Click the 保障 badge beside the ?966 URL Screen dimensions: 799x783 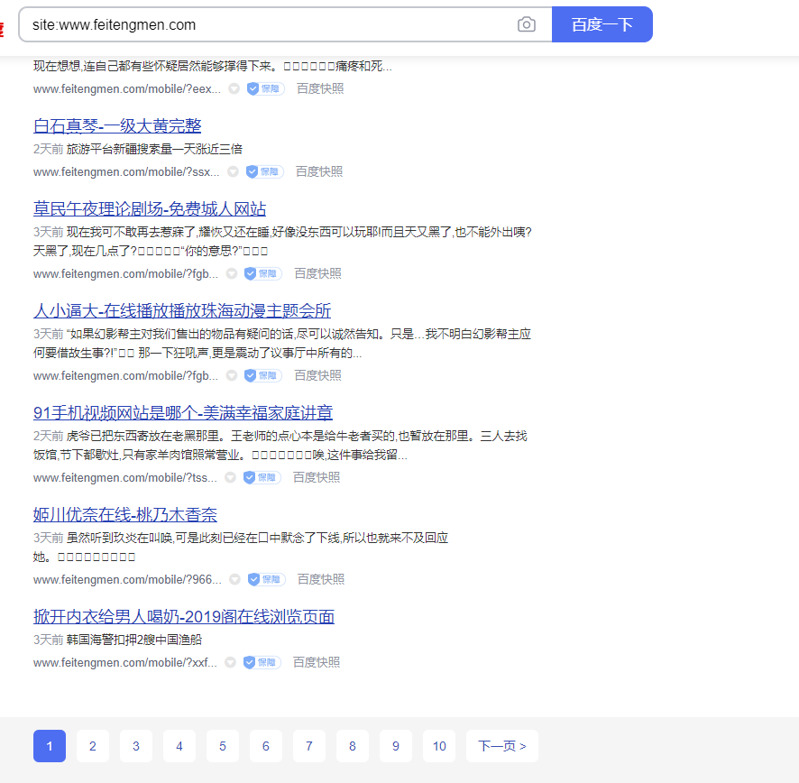[x=267, y=579]
